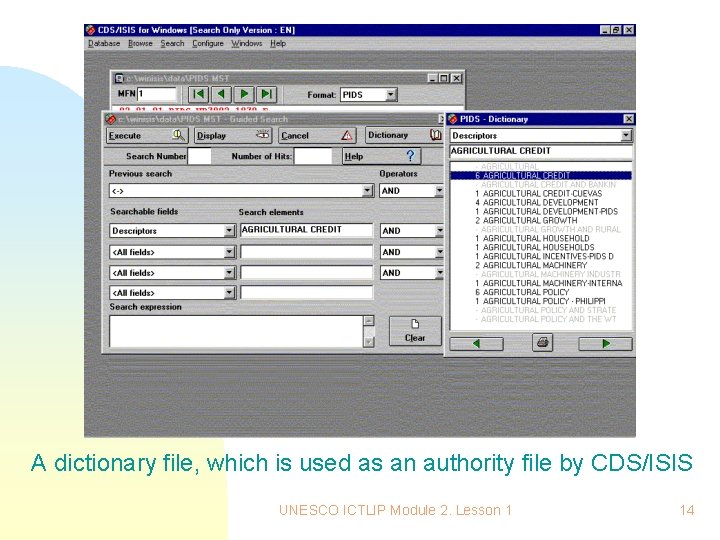Open the Windows menu
The width and height of the screenshot is (720, 540).
click(x=247, y=43)
